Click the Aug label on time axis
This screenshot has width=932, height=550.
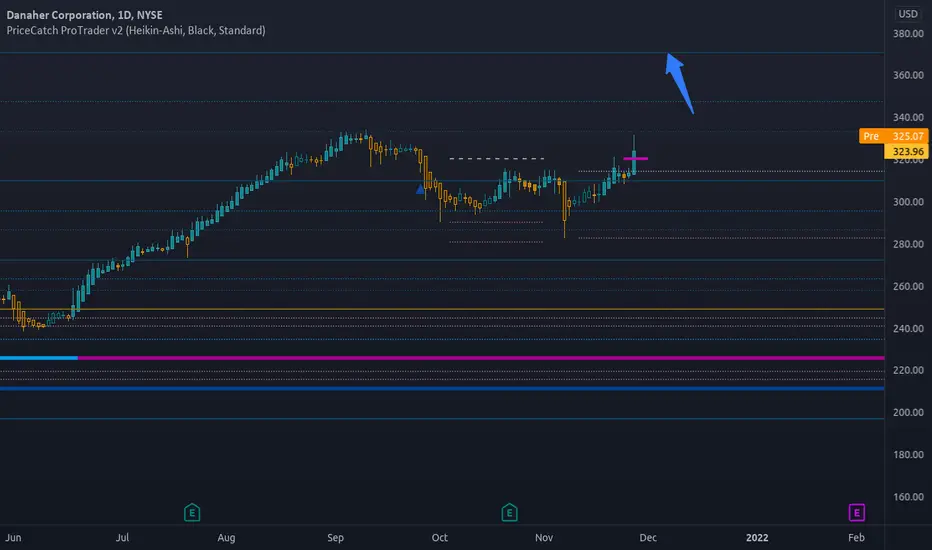226,538
